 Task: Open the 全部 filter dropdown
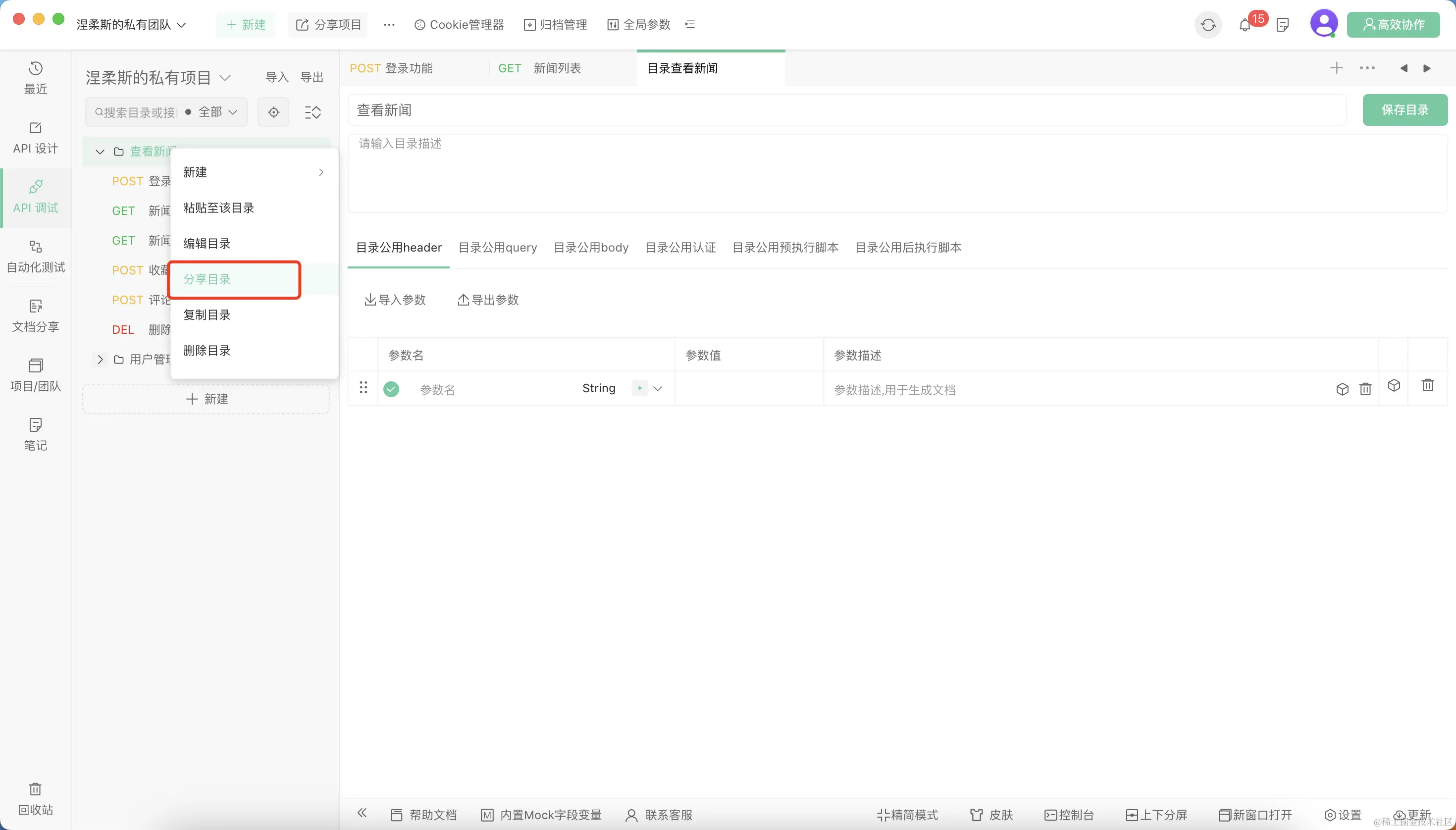point(216,112)
